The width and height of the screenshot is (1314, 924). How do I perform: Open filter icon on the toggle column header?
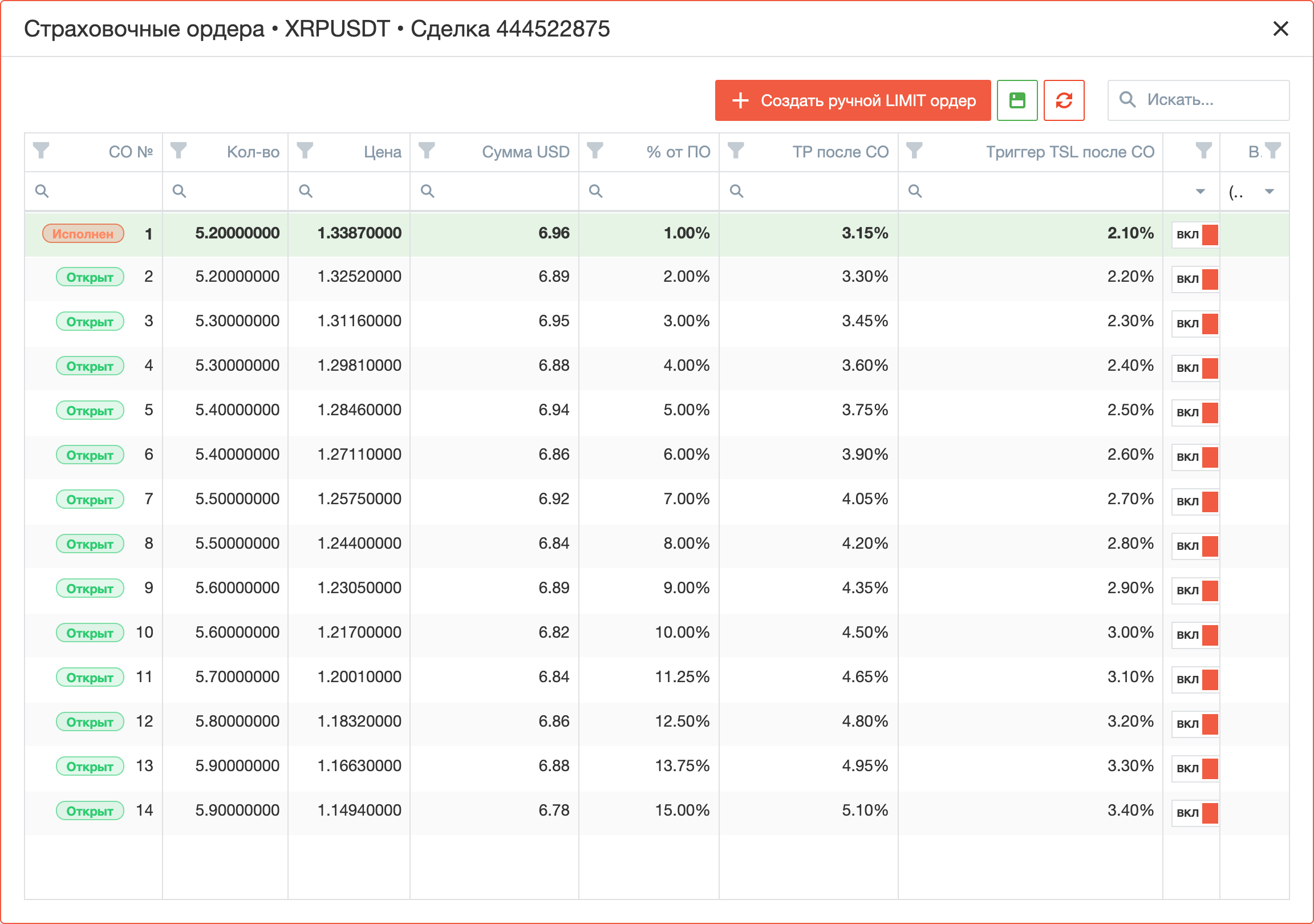pos(1203,151)
